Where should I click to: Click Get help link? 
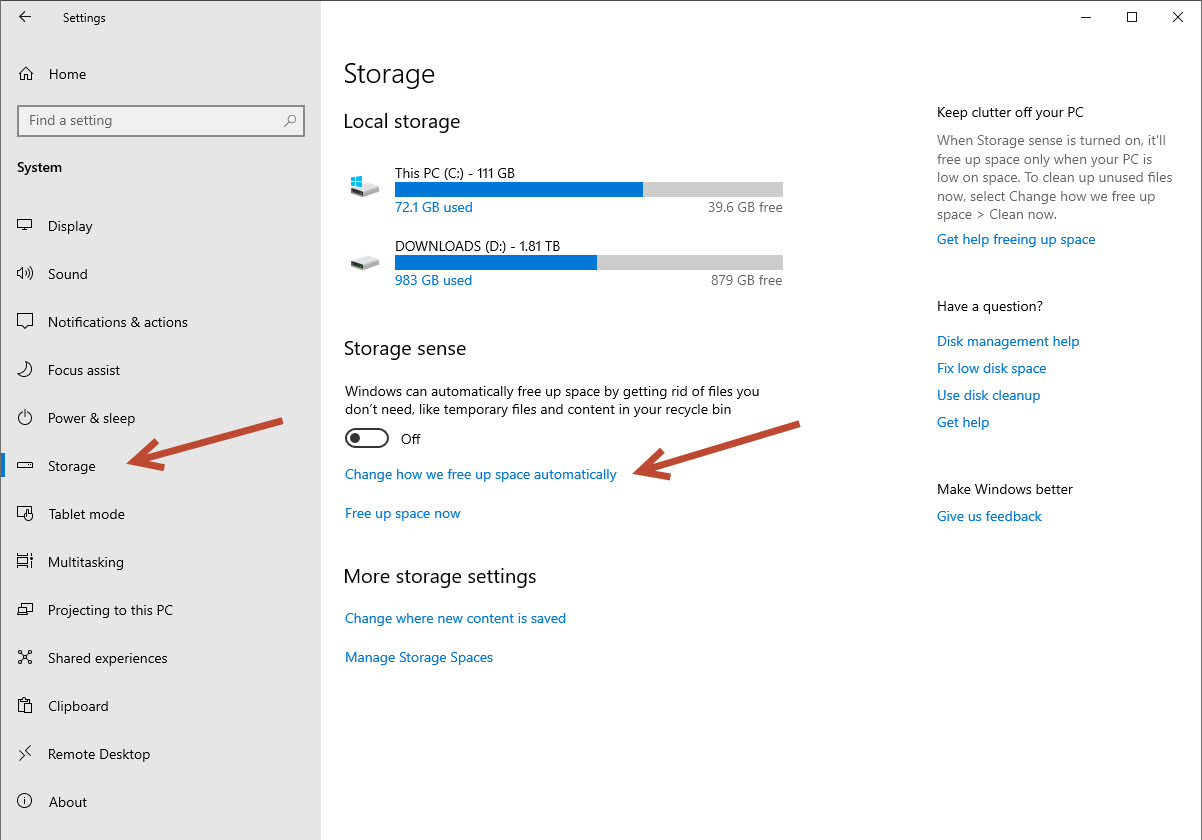pyautogui.click(x=963, y=422)
